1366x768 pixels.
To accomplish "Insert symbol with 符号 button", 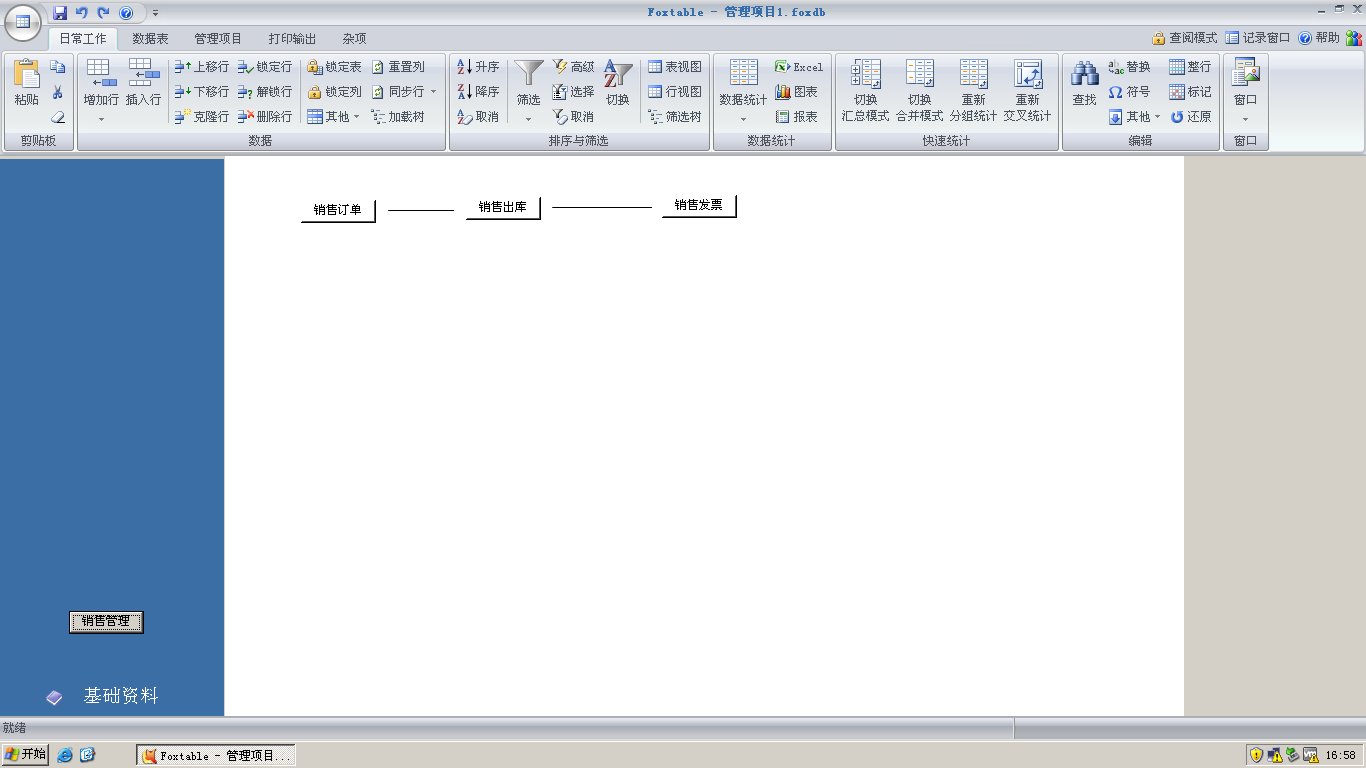I will (x=1130, y=92).
